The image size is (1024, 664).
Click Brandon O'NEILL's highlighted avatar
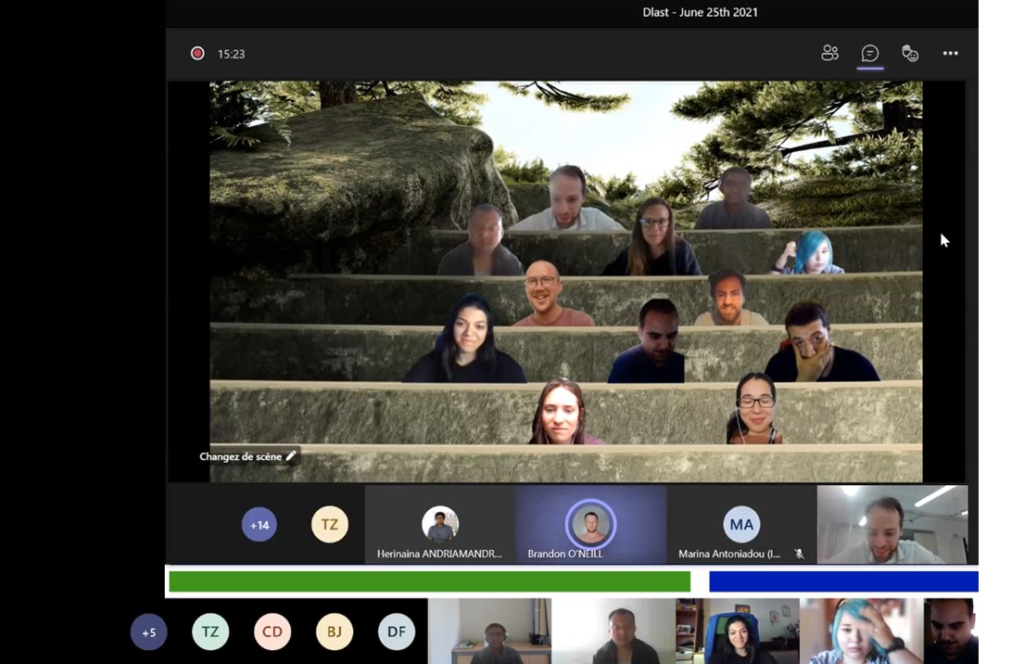(590, 524)
